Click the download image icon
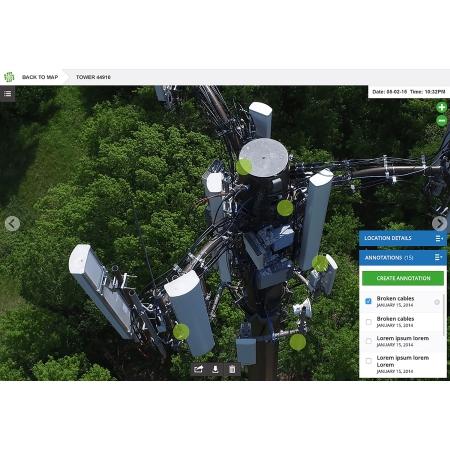Screen dimensions: 450x450 tap(215, 369)
